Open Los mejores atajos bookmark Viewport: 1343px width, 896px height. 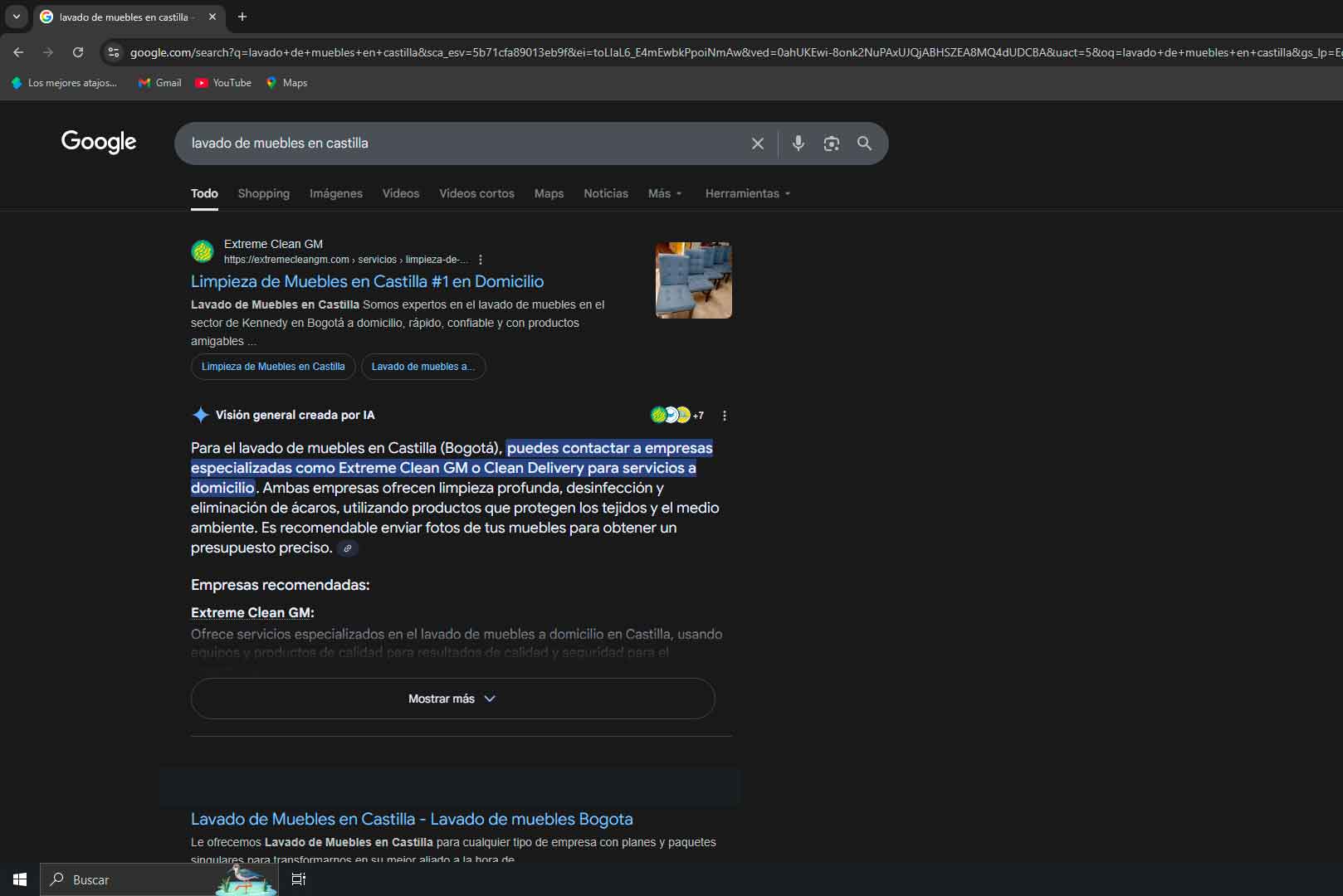click(63, 83)
